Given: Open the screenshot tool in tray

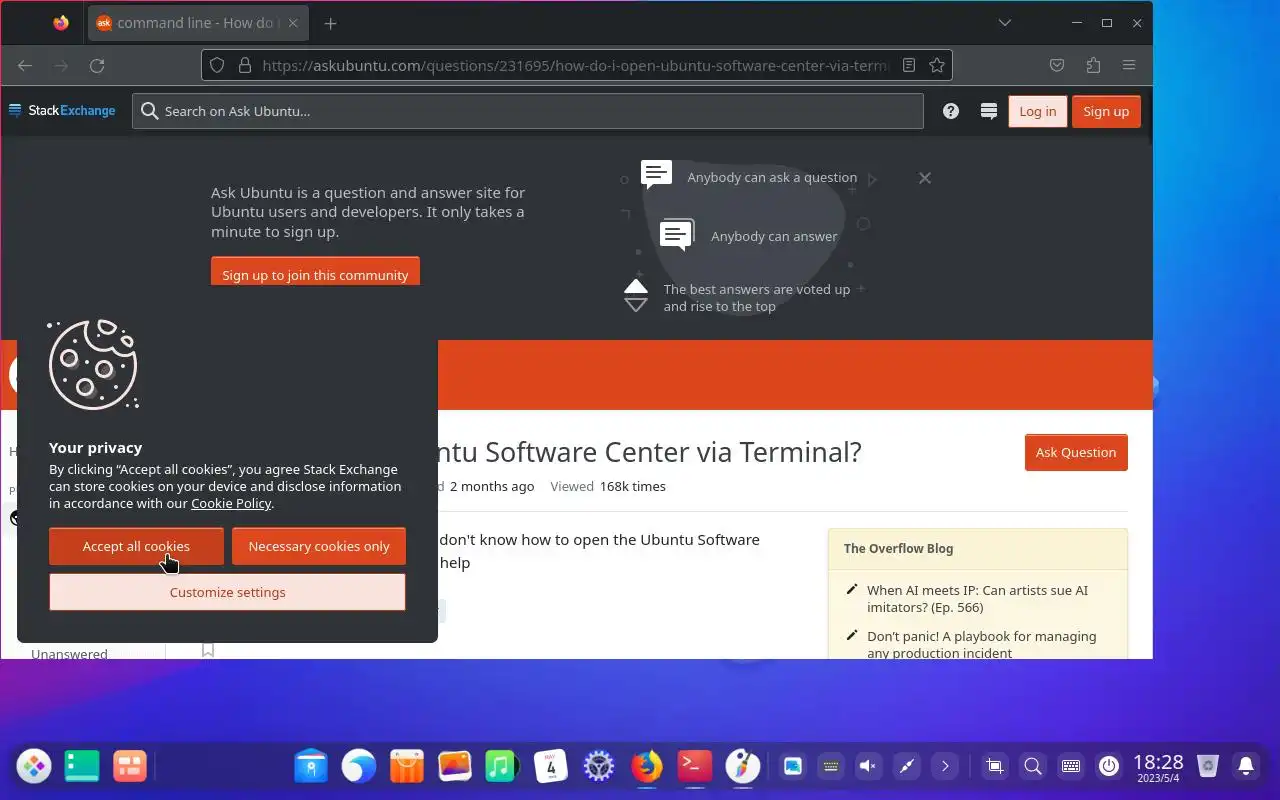Looking at the screenshot, I should (995, 767).
